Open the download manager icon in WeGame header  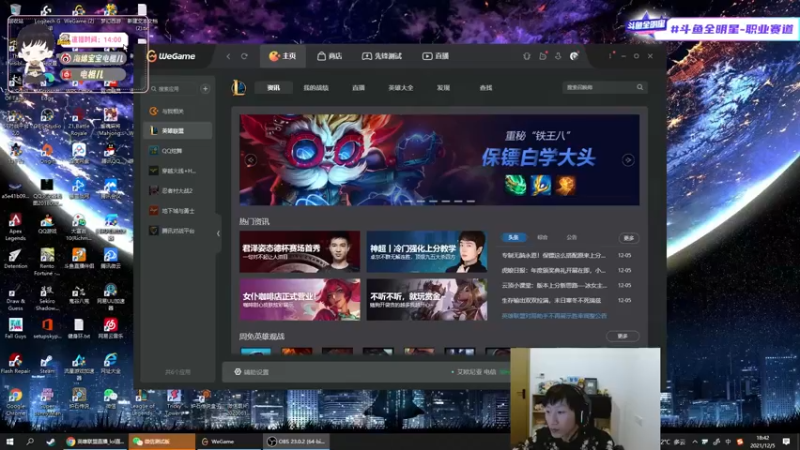558,56
